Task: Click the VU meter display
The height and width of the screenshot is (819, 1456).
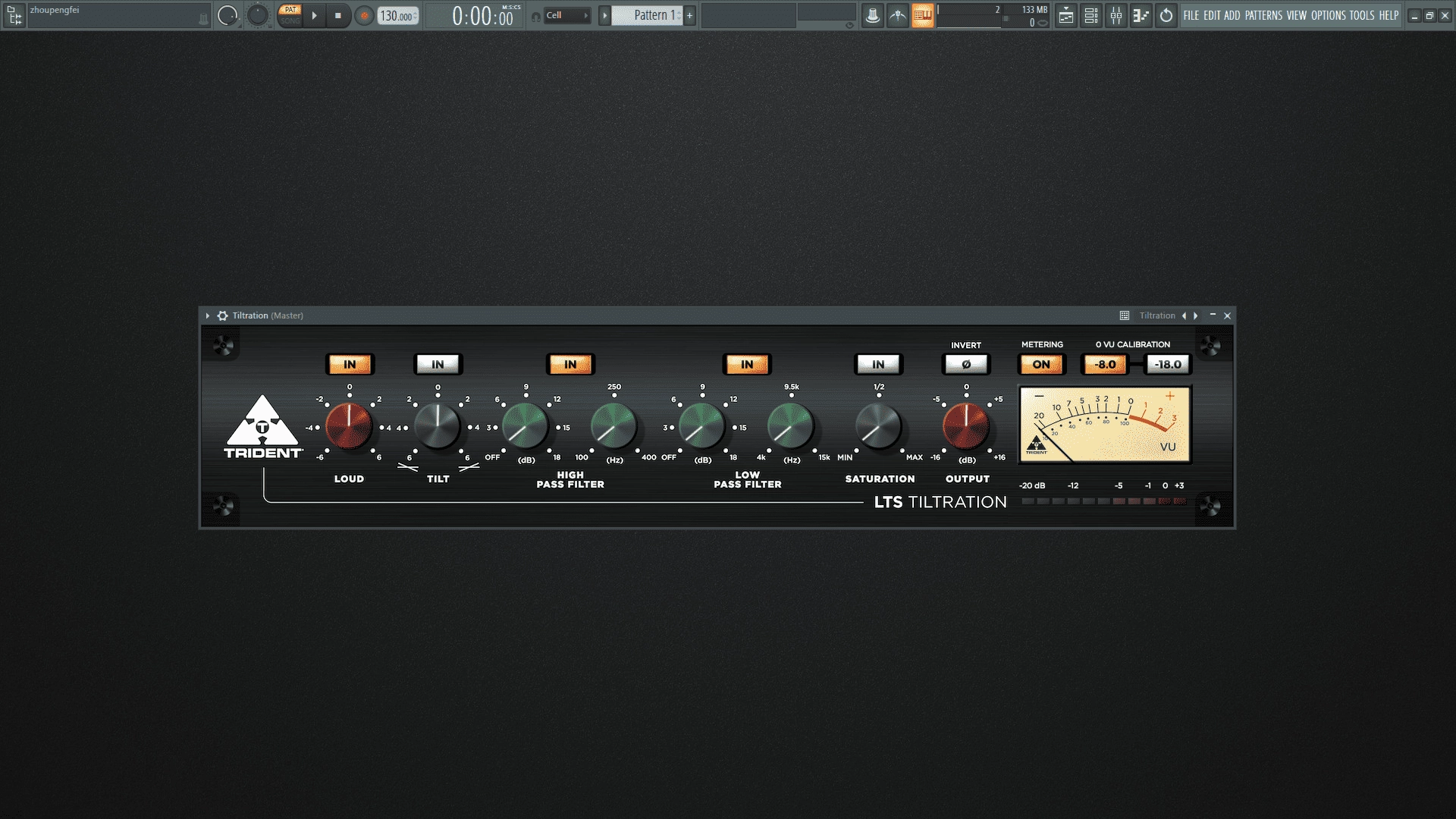Action: [x=1105, y=424]
